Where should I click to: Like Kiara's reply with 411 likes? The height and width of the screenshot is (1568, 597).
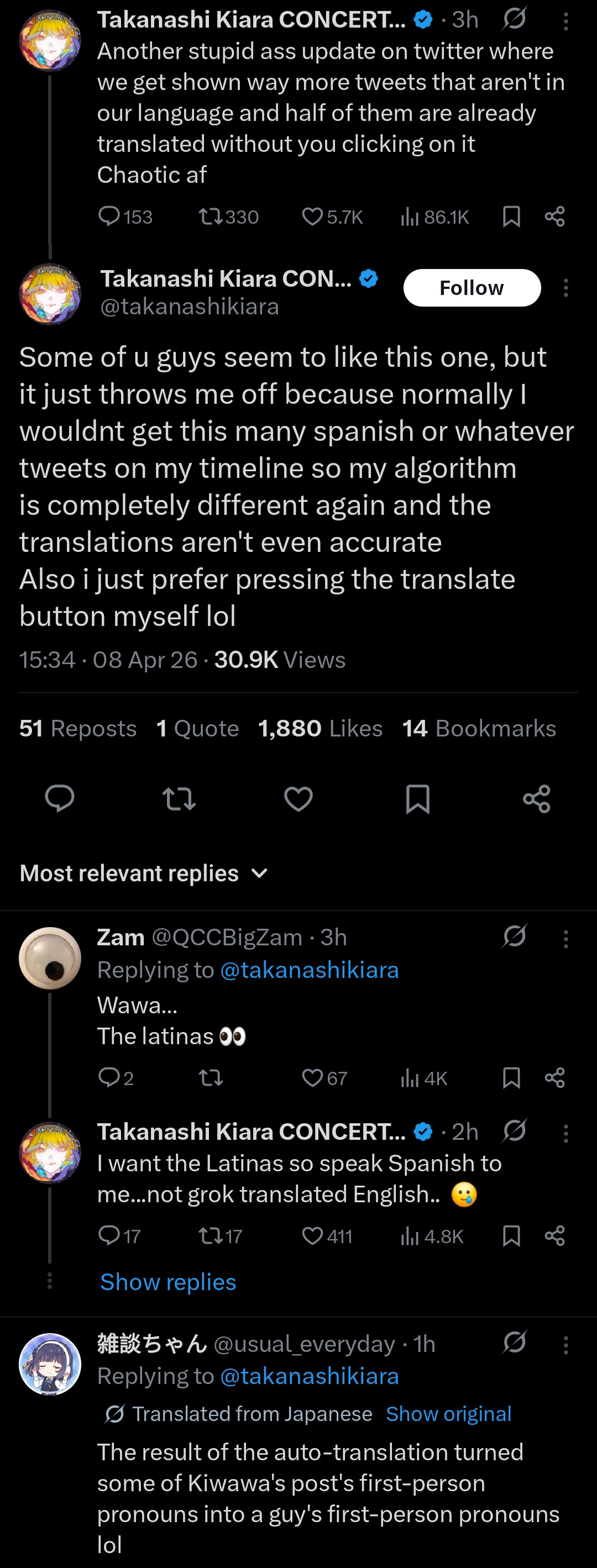tap(312, 1235)
